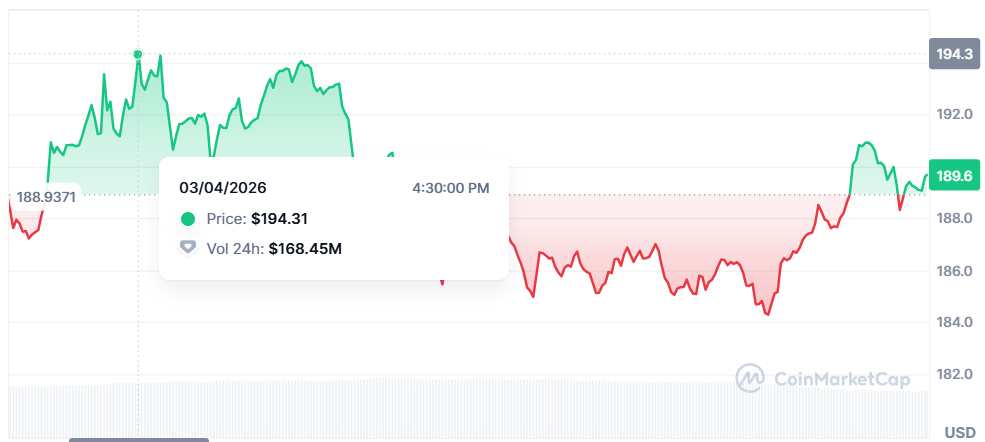Screen dimensions: 985x442
Task: Click the $194.31 price value
Action: coord(280,219)
